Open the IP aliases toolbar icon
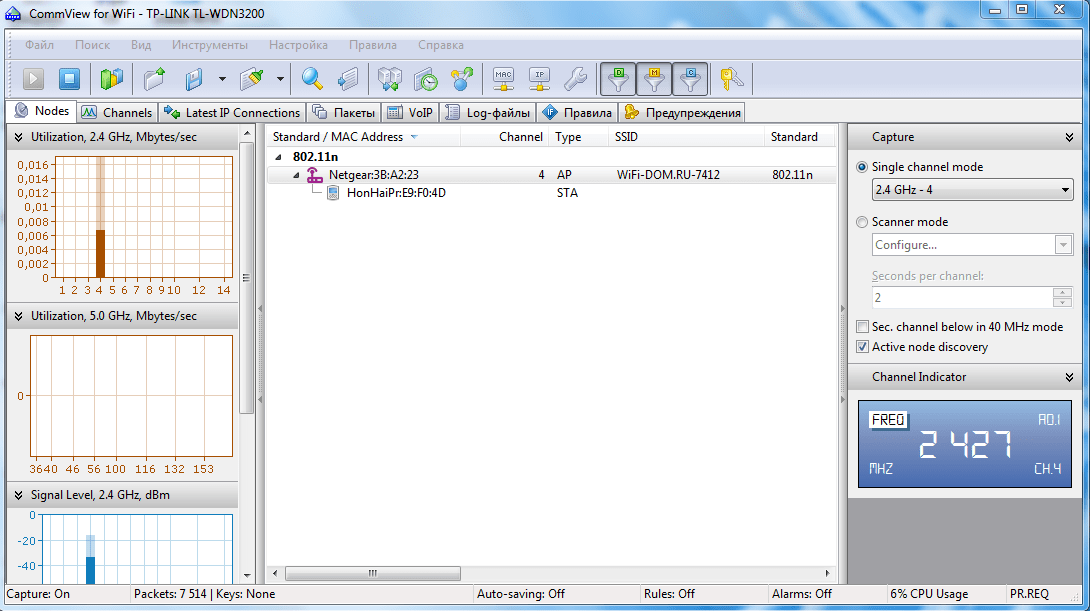Screen dimensions: 1090x611 click(539, 78)
